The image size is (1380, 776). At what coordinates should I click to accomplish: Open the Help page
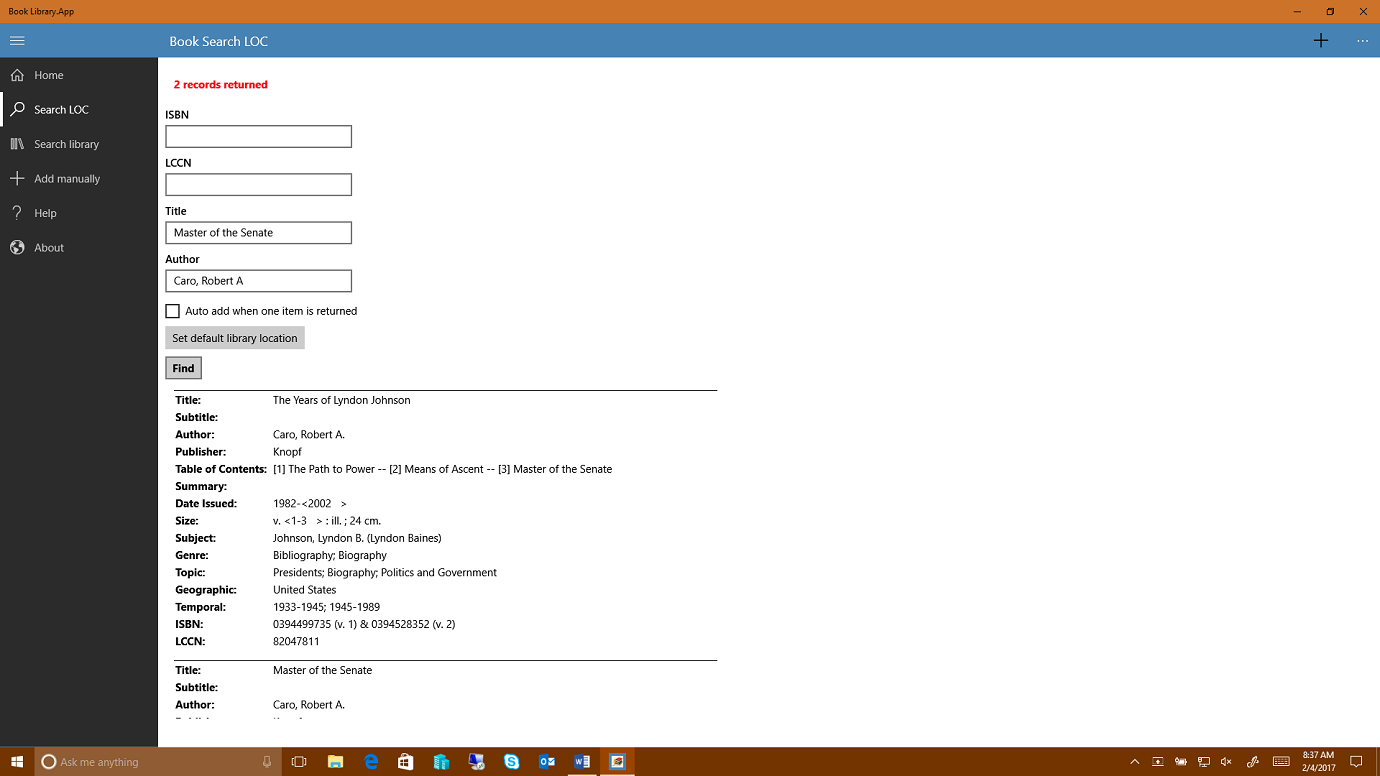[x=79, y=213]
